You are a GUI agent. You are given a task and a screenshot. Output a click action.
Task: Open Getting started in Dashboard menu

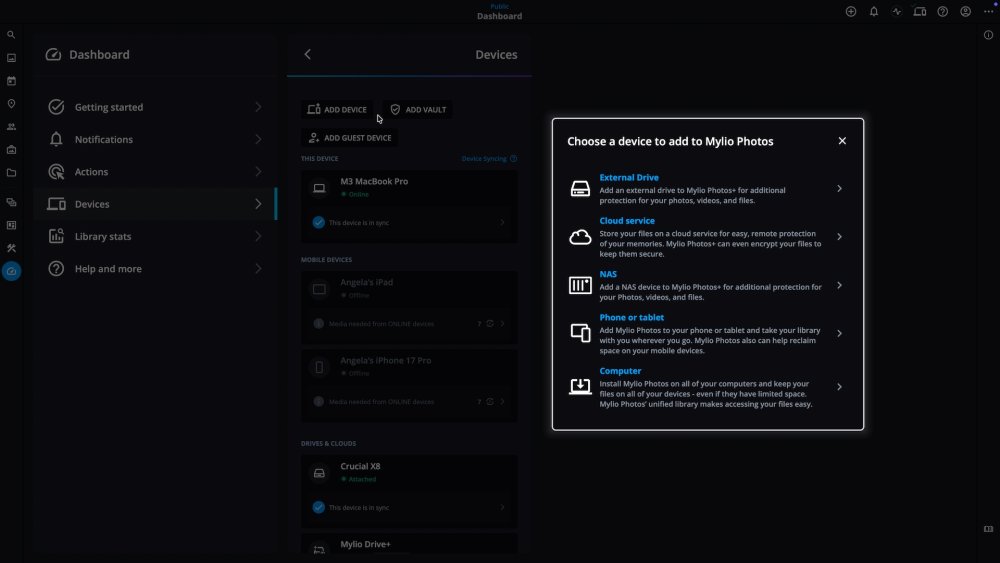click(155, 107)
